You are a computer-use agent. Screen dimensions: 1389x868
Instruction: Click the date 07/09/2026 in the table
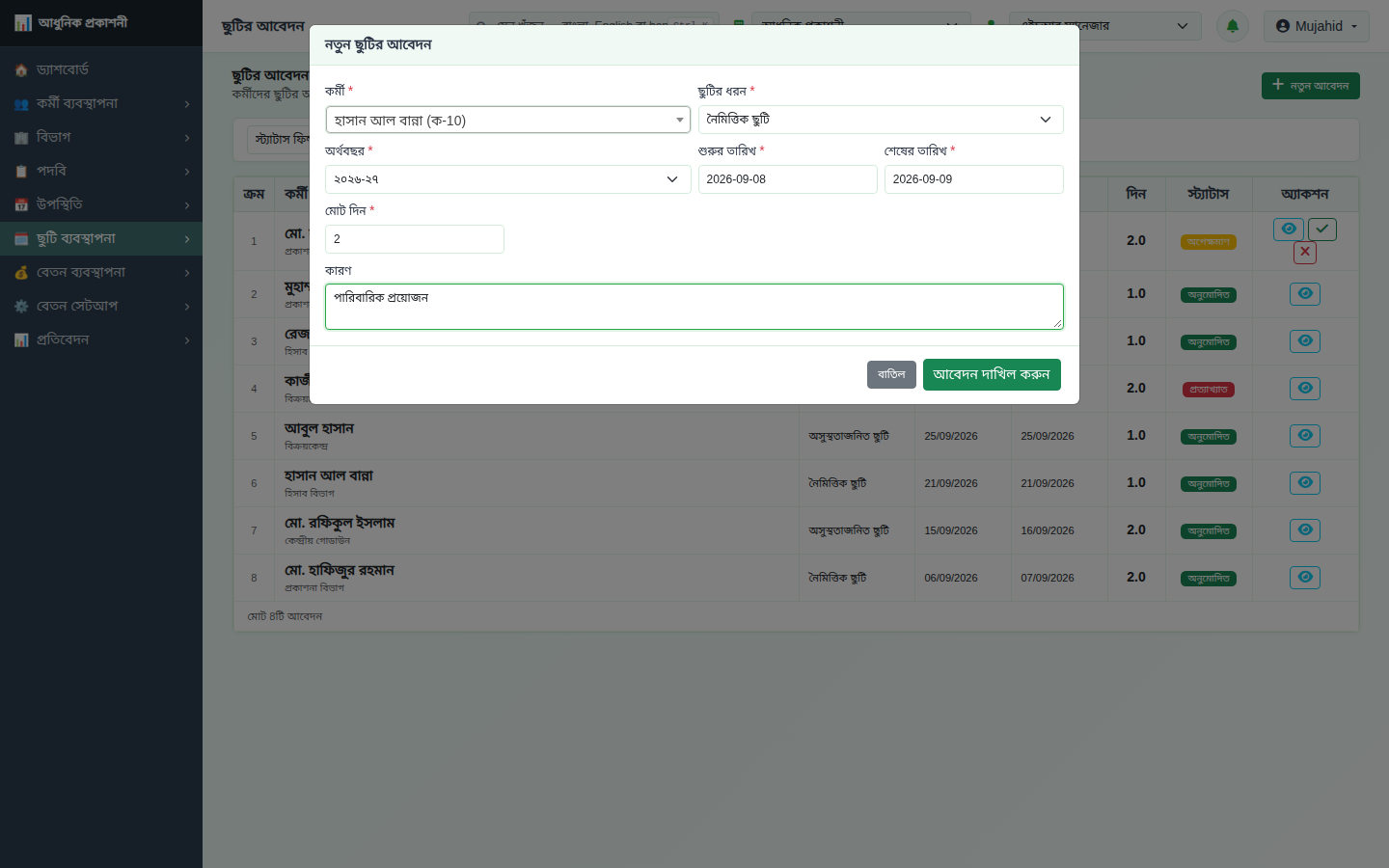(x=1048, y=579)
